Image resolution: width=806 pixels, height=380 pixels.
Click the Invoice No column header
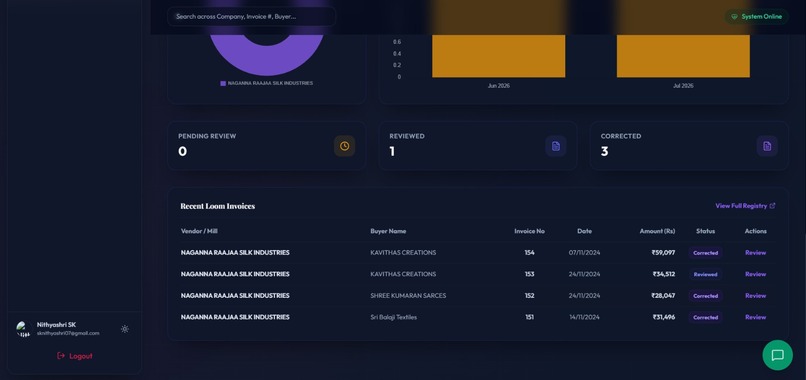pos(529,231)
